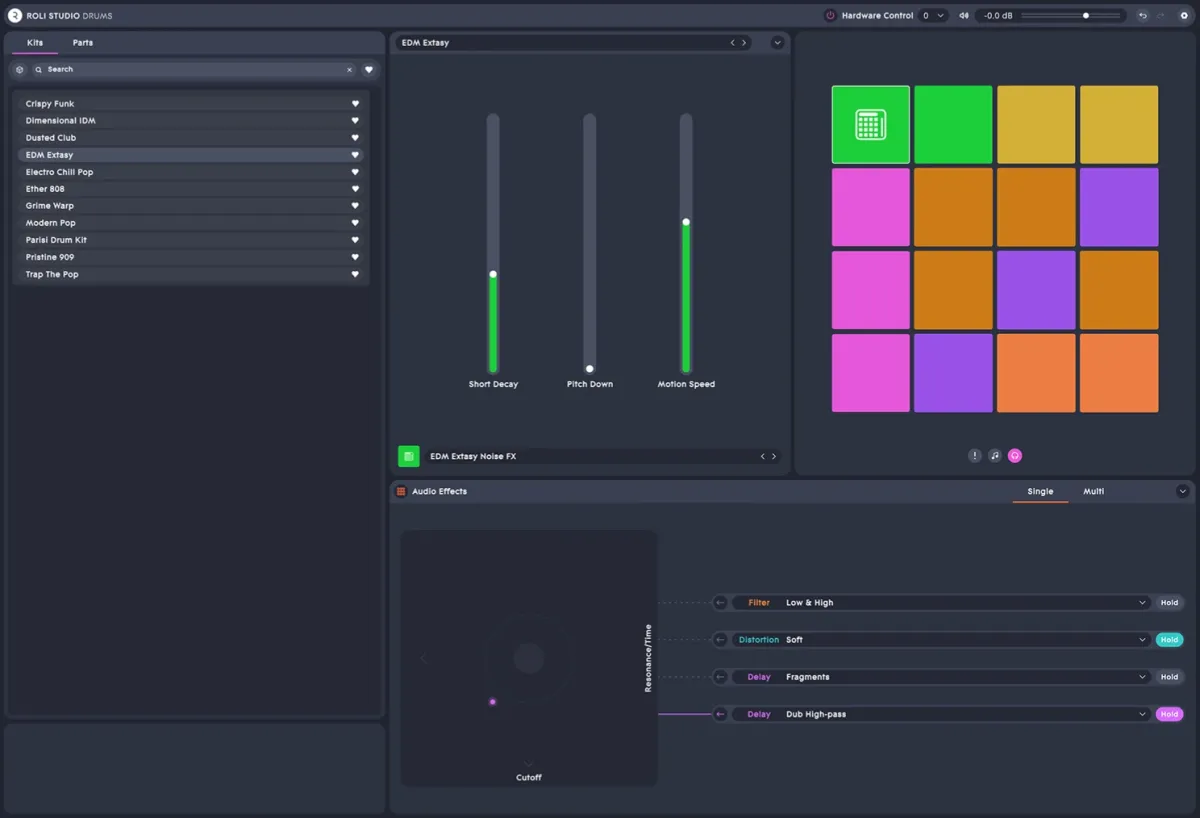This screenshot has height=818, width=1200.
Task: Open the Filter Low & High dropdown
Action: point(941,603)
